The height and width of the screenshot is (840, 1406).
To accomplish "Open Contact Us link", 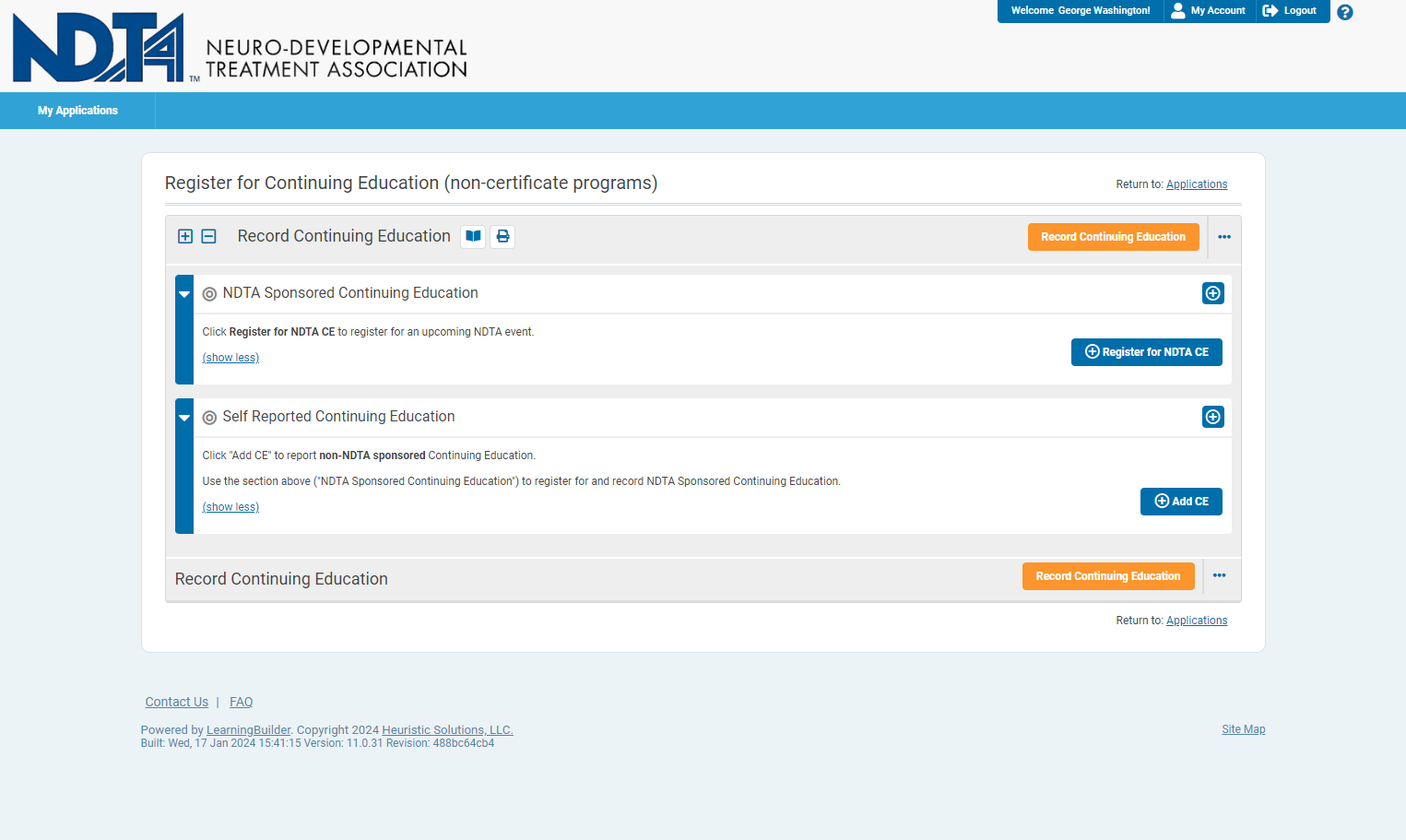I will (177, 702).
